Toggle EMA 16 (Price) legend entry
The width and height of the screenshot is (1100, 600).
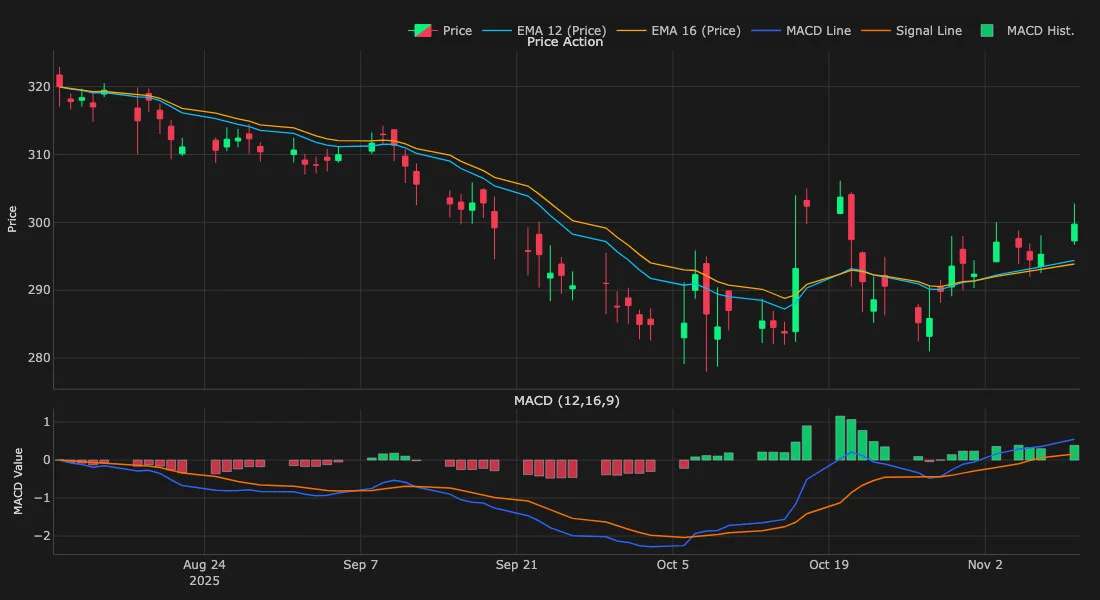click(678, 31)
